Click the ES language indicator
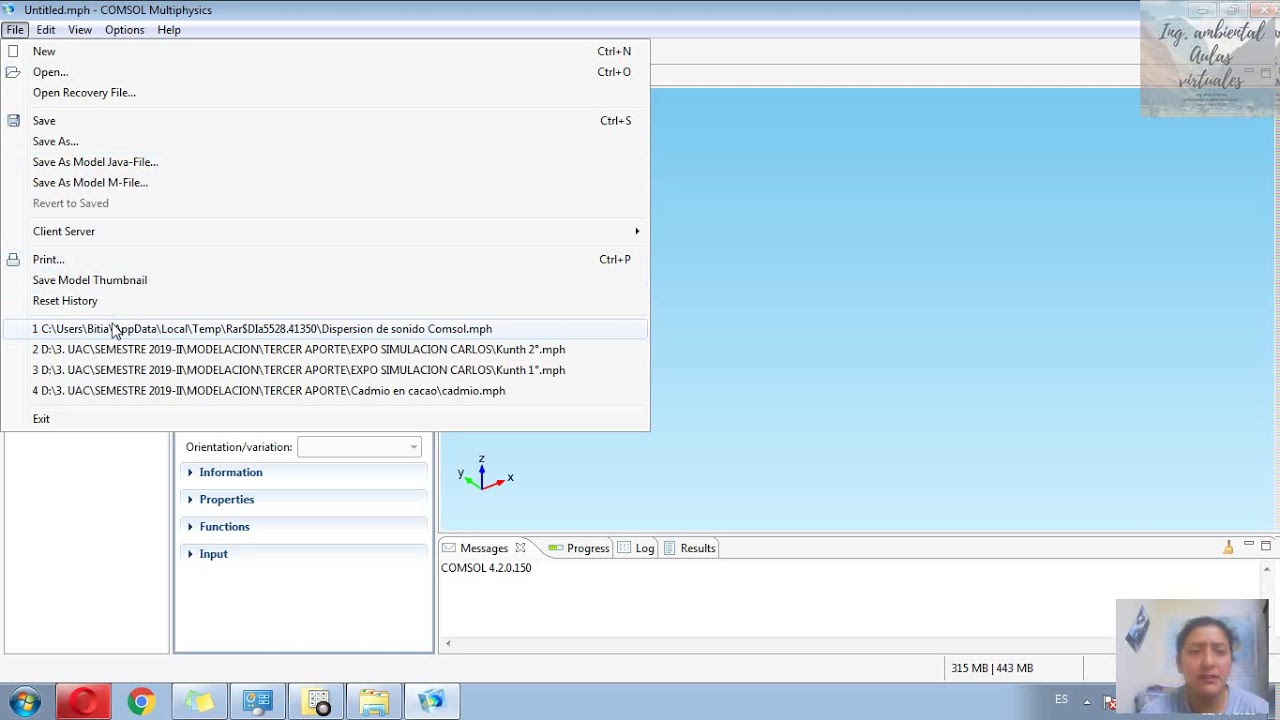Viewport: 1280px width, 720px height. [1062, 700]
